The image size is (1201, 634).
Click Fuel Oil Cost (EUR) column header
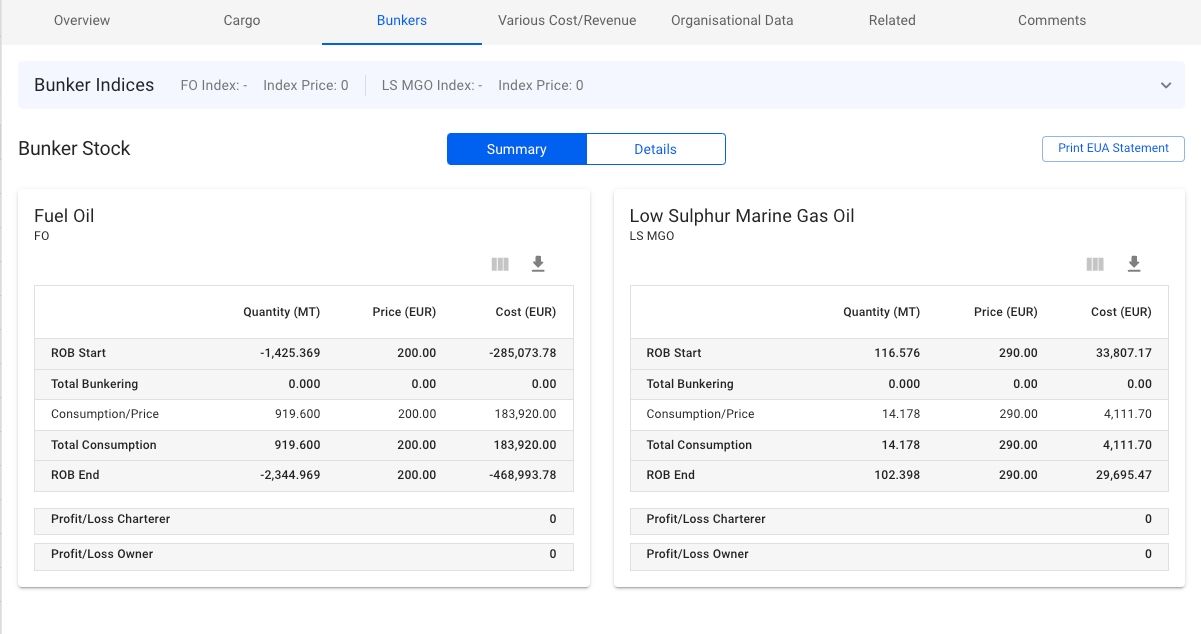point(525,312)
